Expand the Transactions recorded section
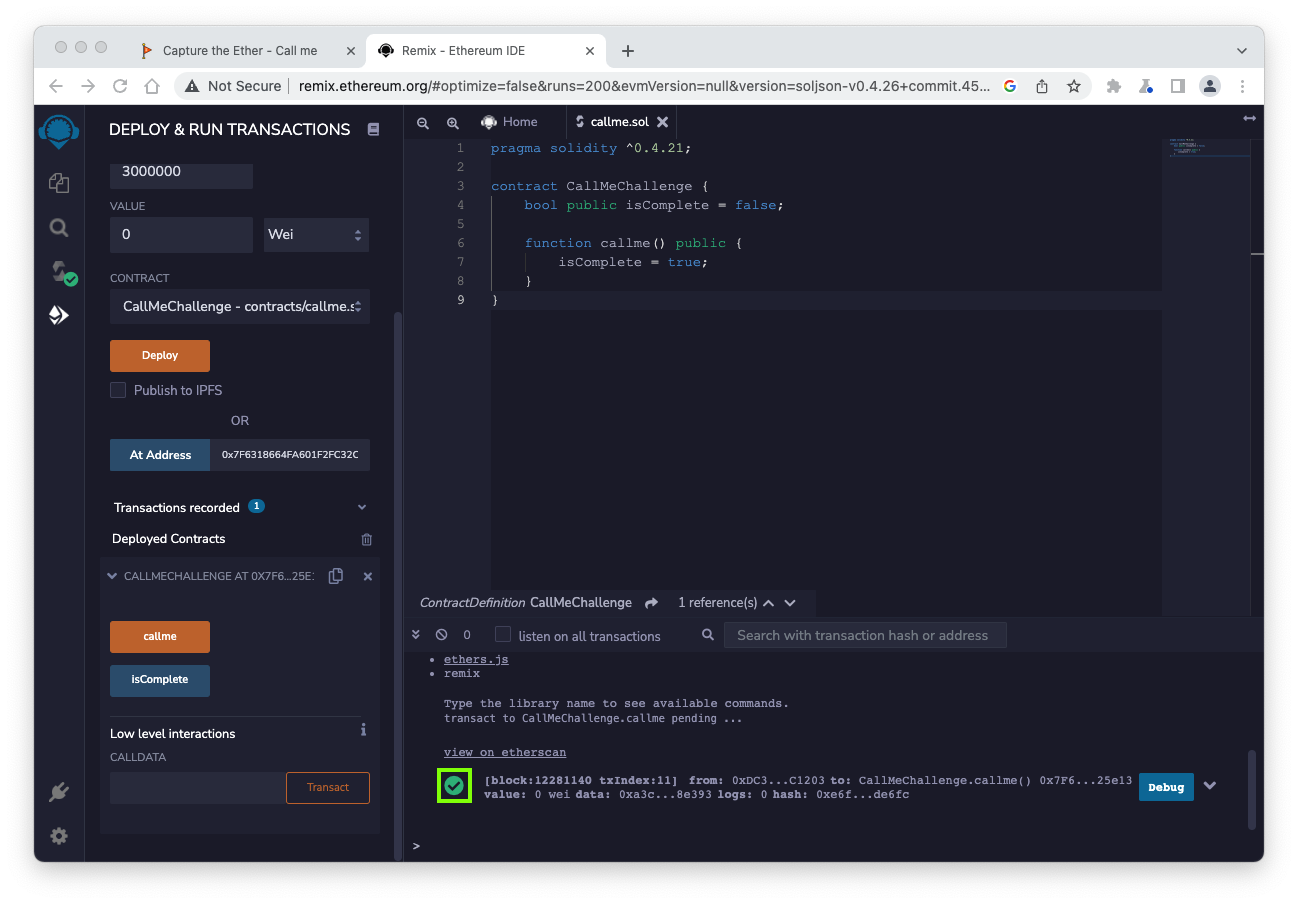 tap(362, 507)
